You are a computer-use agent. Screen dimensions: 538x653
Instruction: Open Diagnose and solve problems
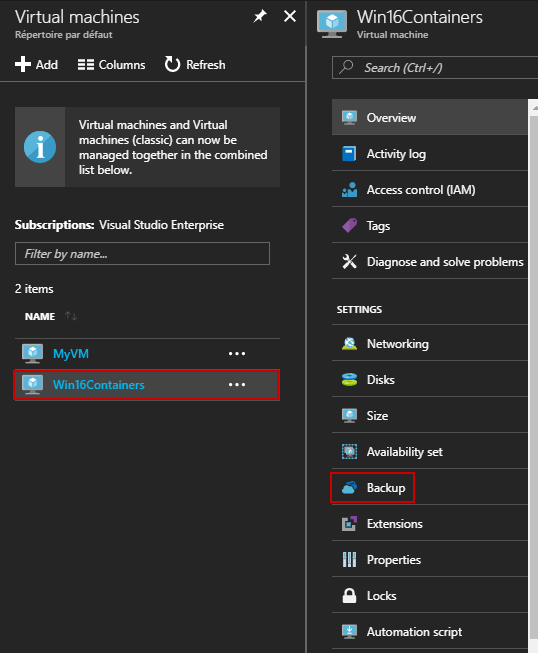point(430,262)
